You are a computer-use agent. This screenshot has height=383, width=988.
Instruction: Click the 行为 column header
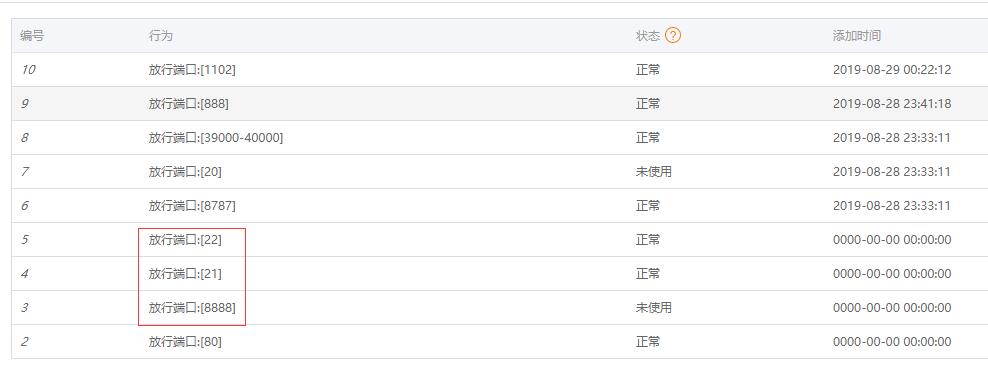tap(161, 36)
